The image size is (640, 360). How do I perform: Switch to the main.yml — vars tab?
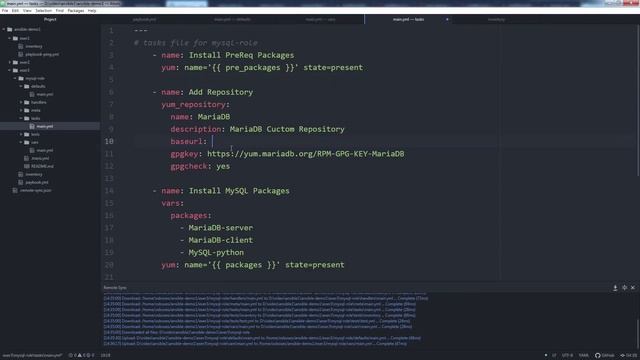click(320, 19)
